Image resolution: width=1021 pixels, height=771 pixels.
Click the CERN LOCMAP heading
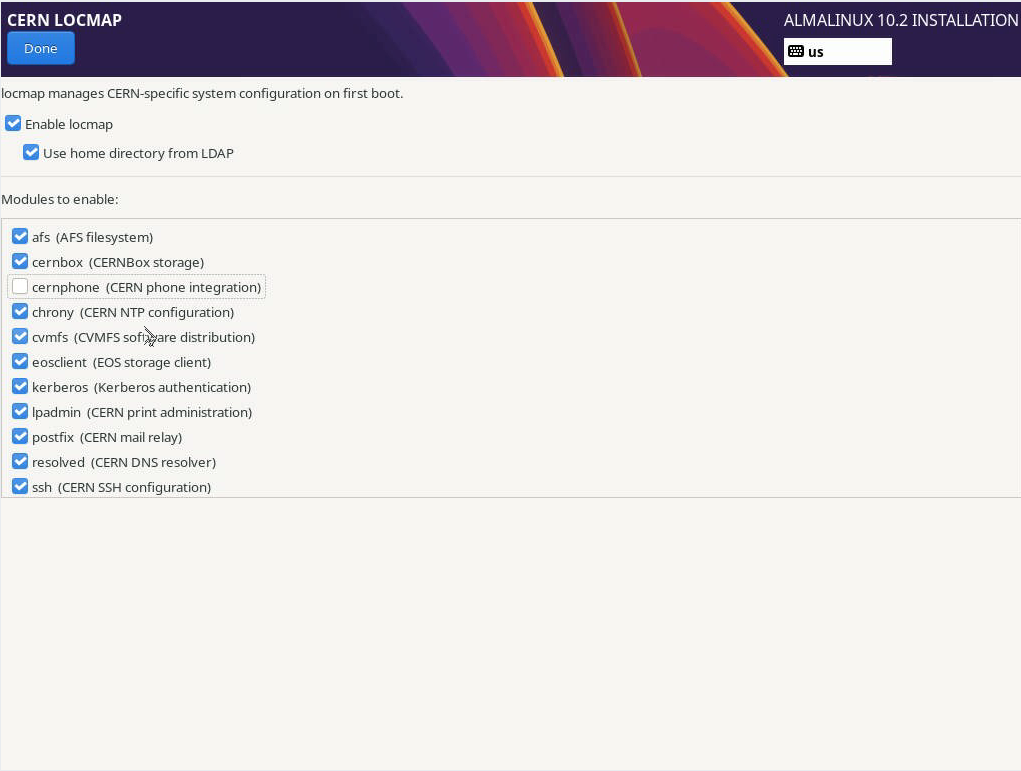click(64, 20)
